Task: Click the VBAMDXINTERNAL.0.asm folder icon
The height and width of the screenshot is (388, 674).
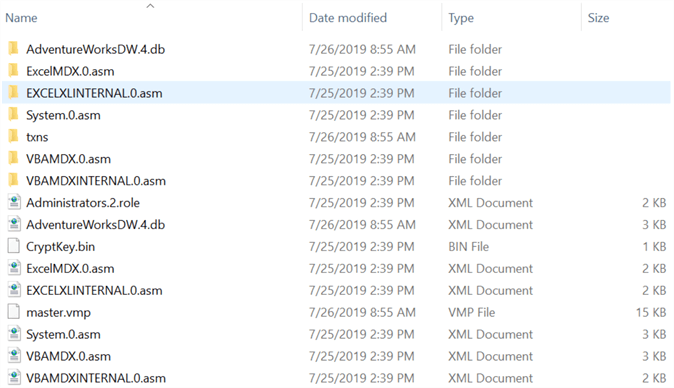Action: pos(13,180)
